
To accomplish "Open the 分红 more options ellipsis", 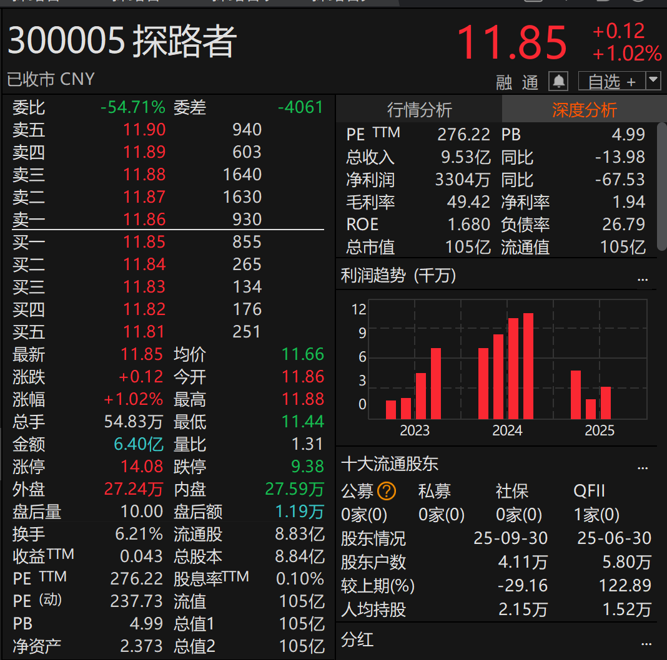I will pyautogui.click(x=642, y=639).
